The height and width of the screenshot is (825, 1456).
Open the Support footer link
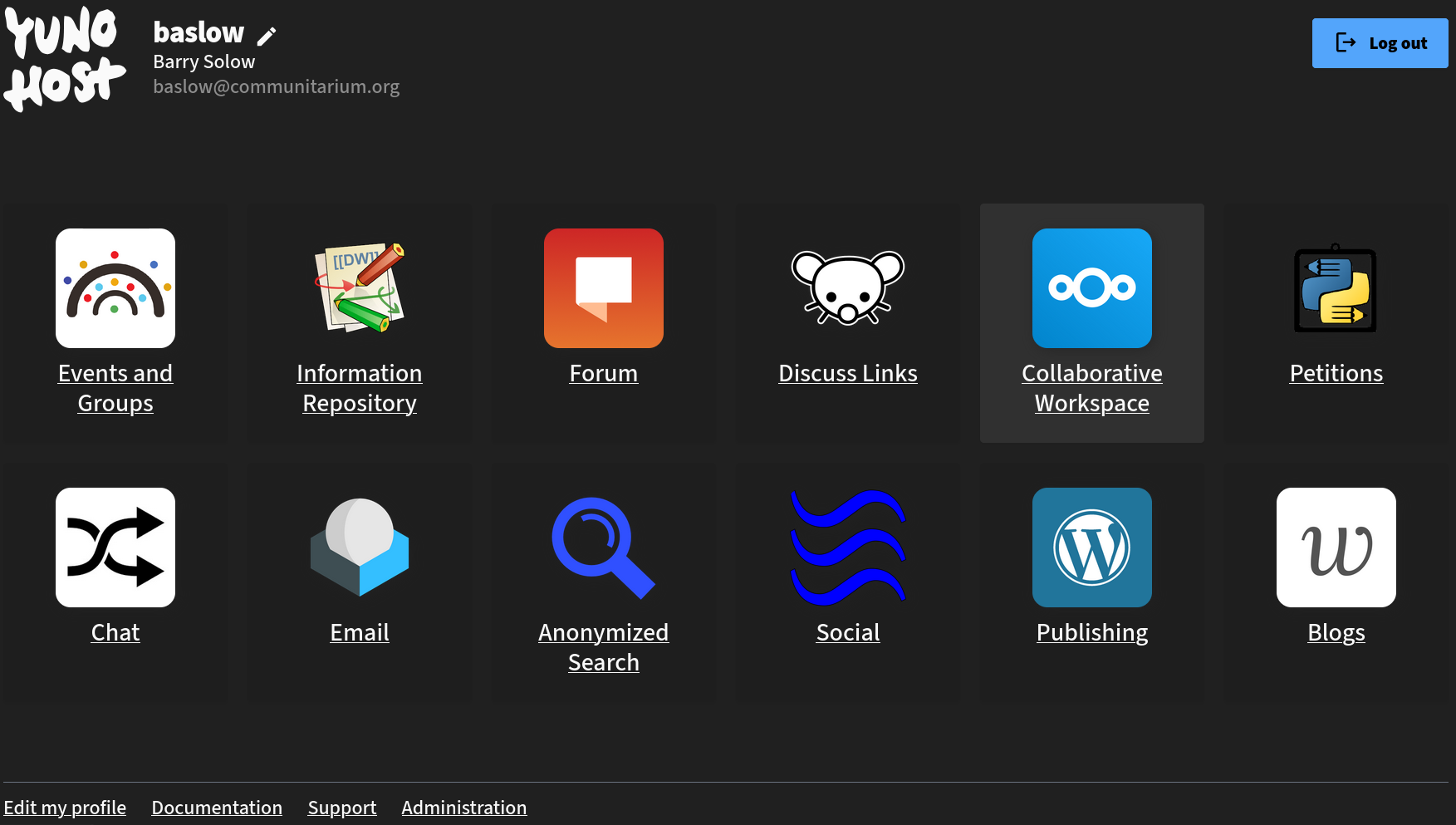tap(342, 808)
